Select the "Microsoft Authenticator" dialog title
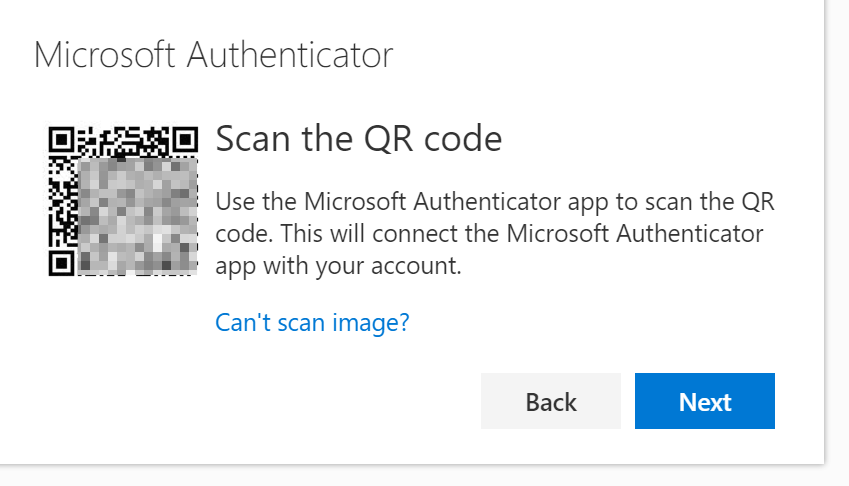This screenshot has height=486, width=849. pos(213,55)
